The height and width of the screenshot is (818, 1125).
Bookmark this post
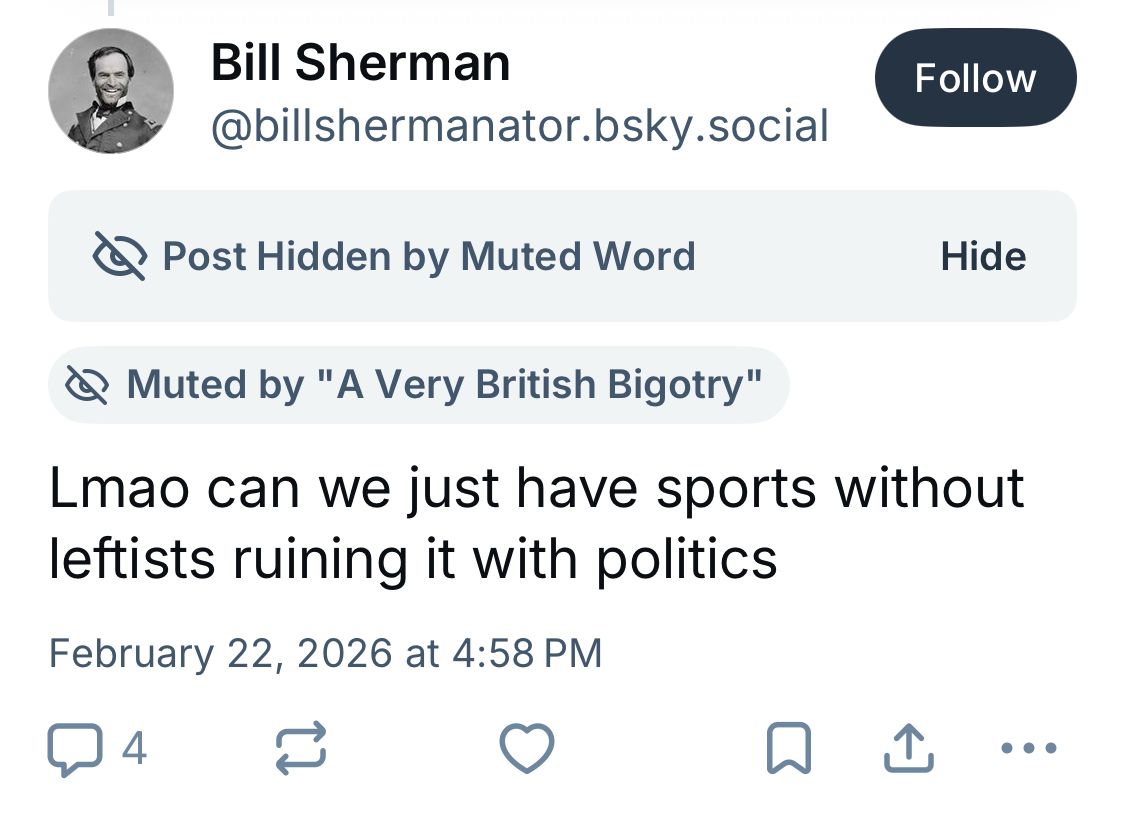pyautogui.click(x=788, y=750)
